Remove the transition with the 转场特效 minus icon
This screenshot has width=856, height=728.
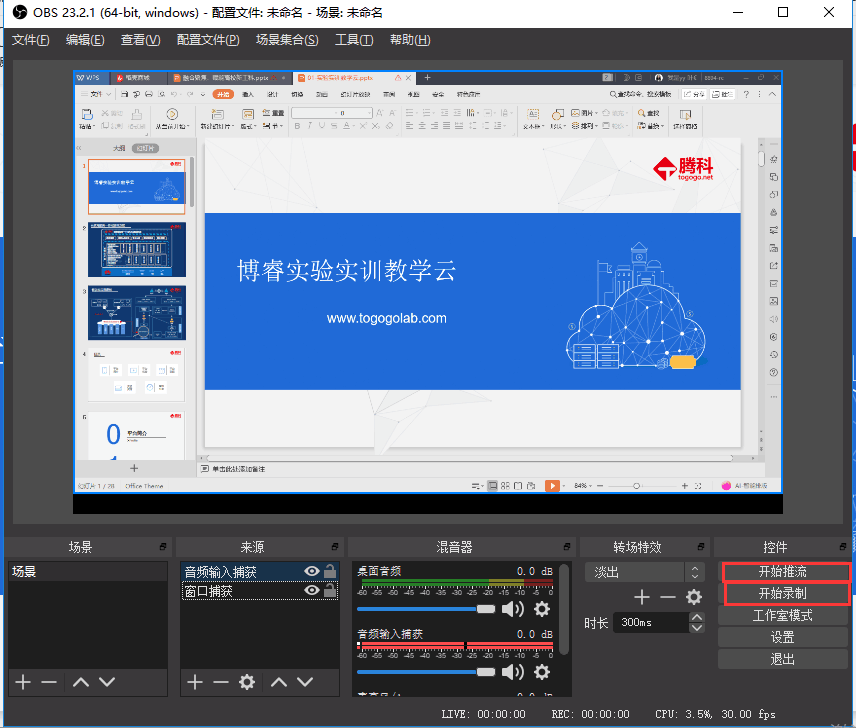click(668, 597)
